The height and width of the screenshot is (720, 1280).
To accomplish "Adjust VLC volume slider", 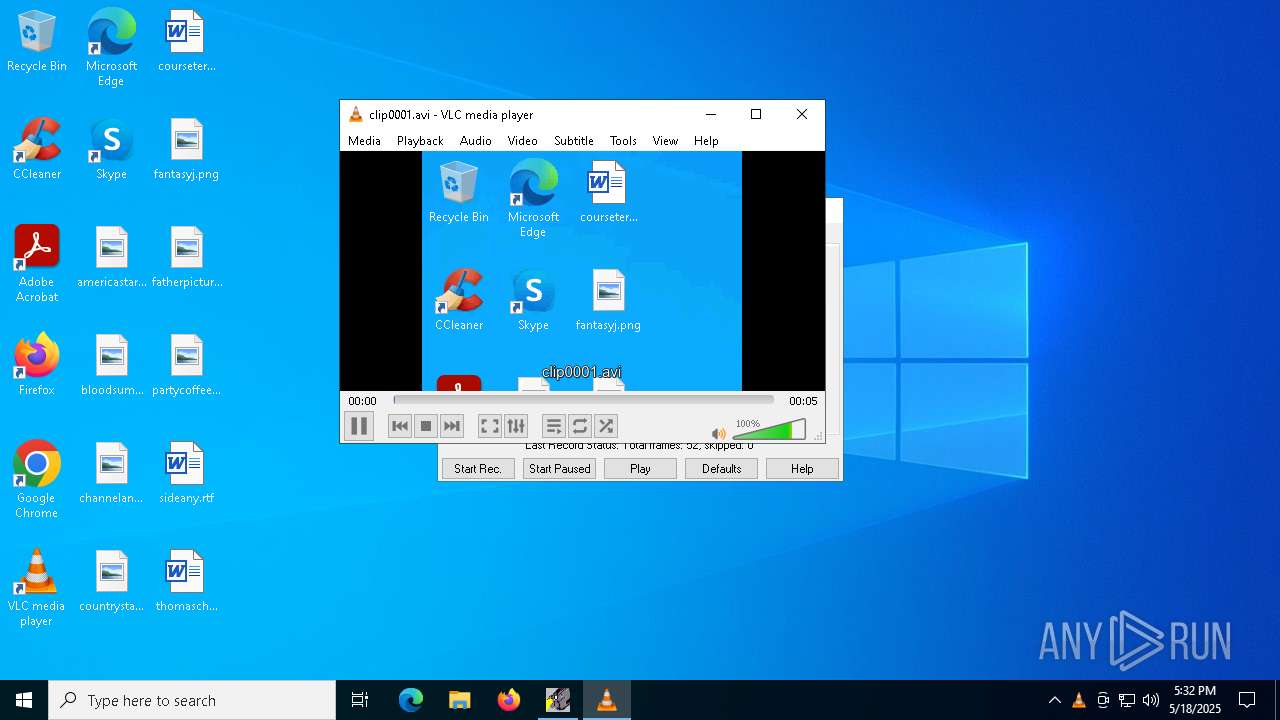I will pos(769,430).
